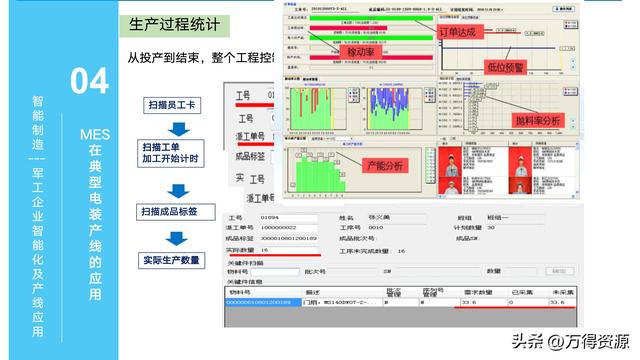Click the 扫描成品标签 flowchart box

(176, 212)
